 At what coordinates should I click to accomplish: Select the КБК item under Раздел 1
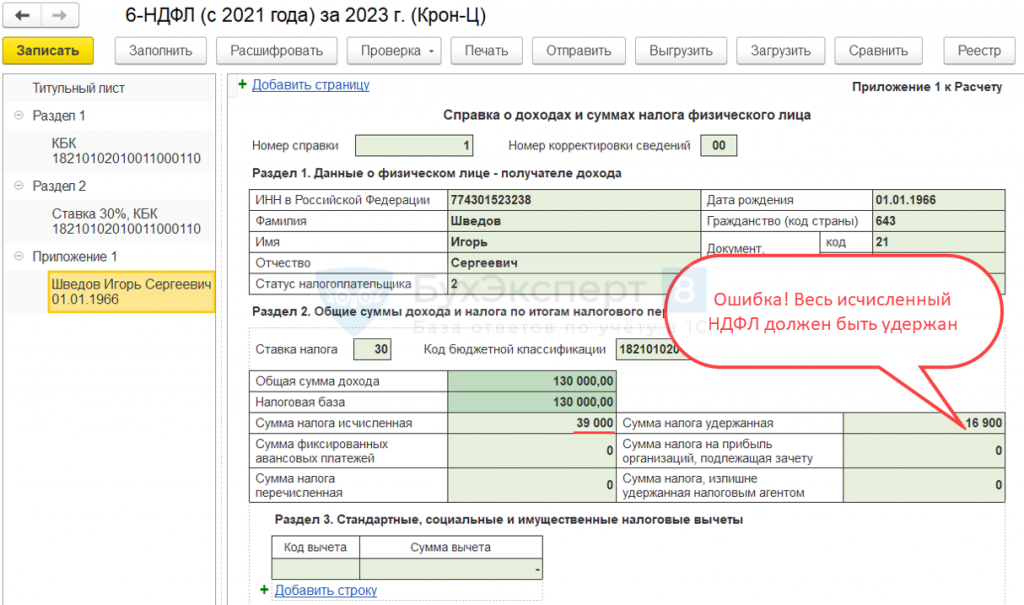pos(126,151)
